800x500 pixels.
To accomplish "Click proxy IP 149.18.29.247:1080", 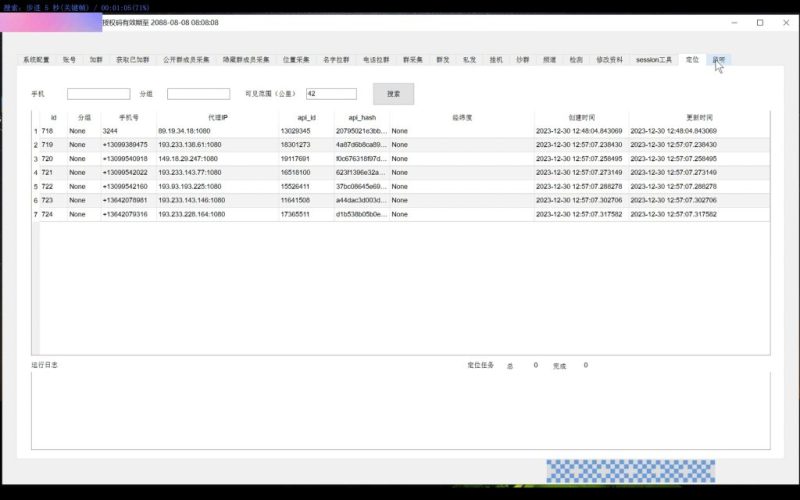I will click(x=218, y=159).
